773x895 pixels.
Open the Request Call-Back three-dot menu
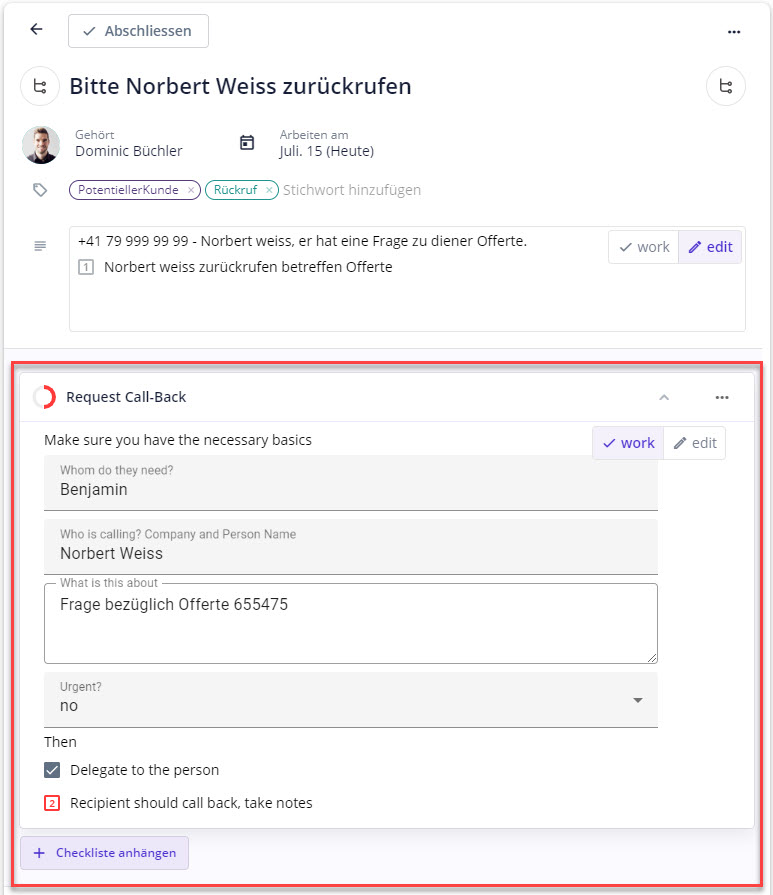pyautogui.click(x=722, y=397)
